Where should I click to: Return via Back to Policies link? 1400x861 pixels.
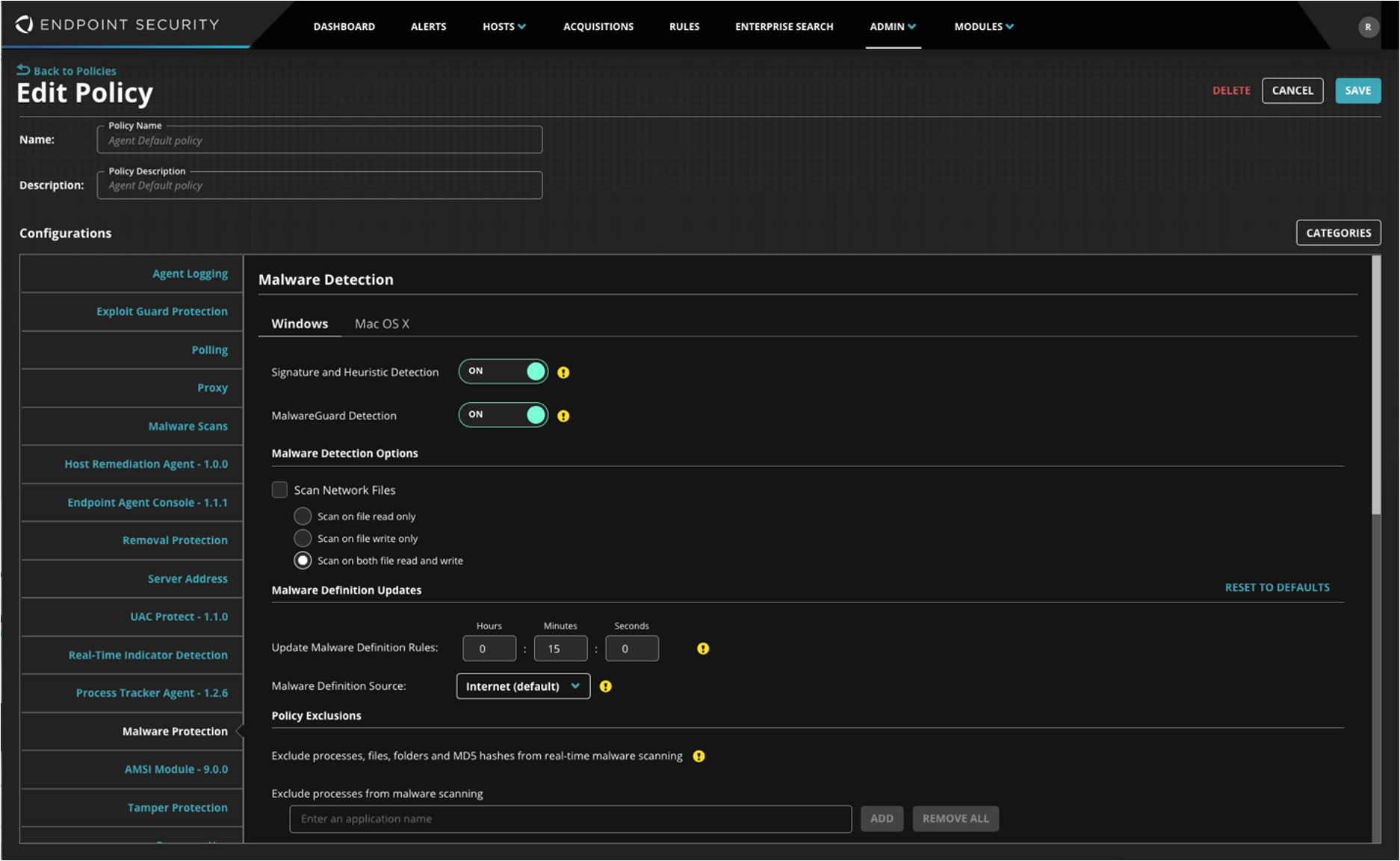[75, 71]
